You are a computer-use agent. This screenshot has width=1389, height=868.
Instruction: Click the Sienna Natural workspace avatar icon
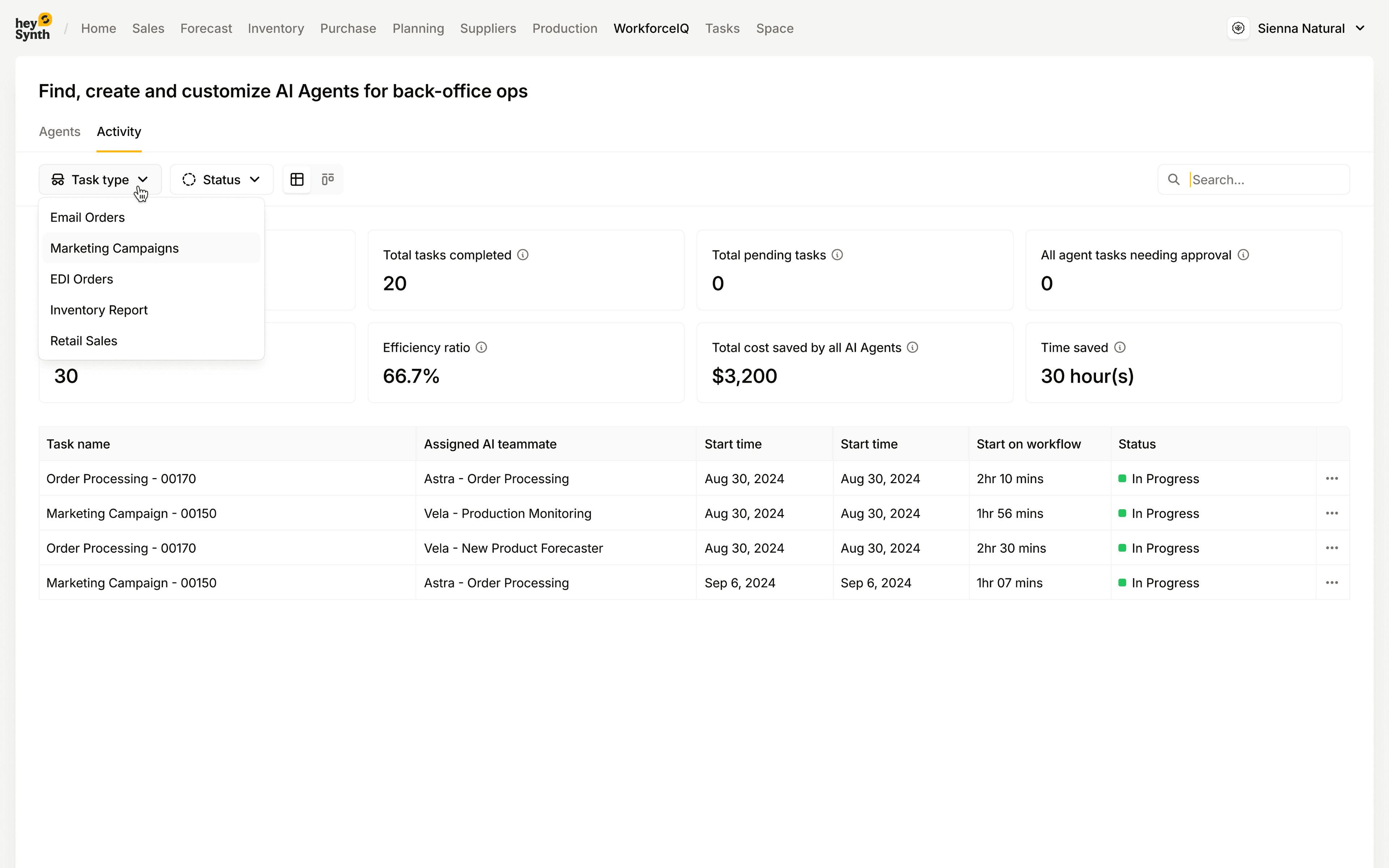point(1238,28)
